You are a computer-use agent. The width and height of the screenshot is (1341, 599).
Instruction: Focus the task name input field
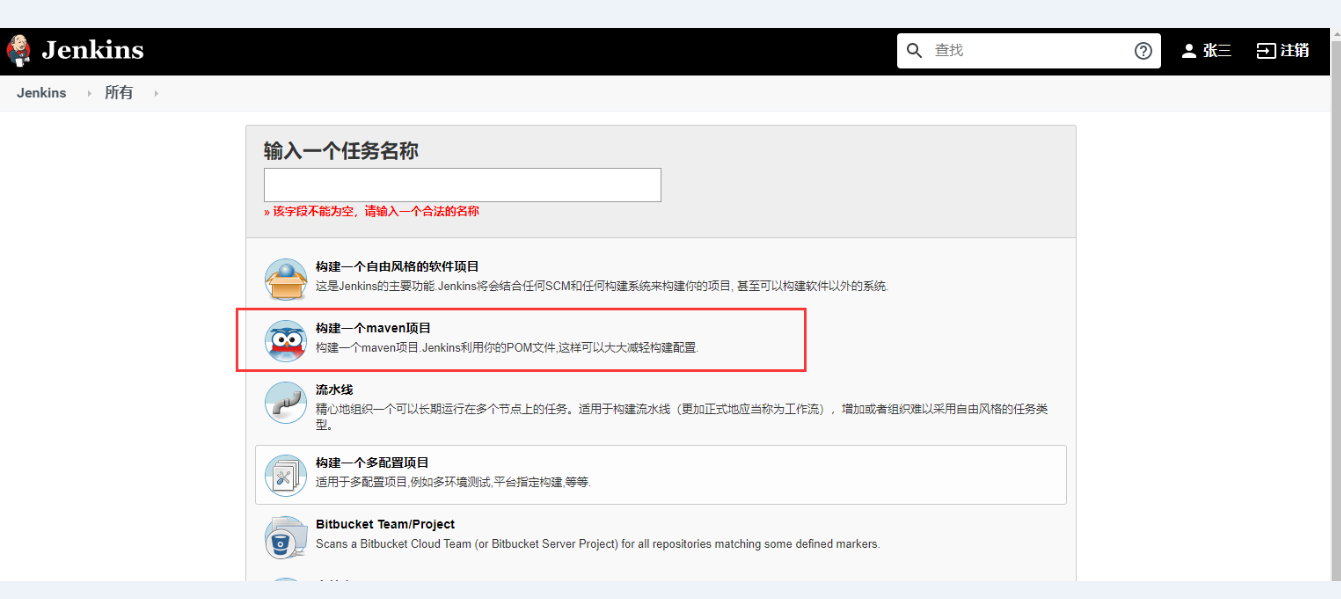(x=462, y=185)
